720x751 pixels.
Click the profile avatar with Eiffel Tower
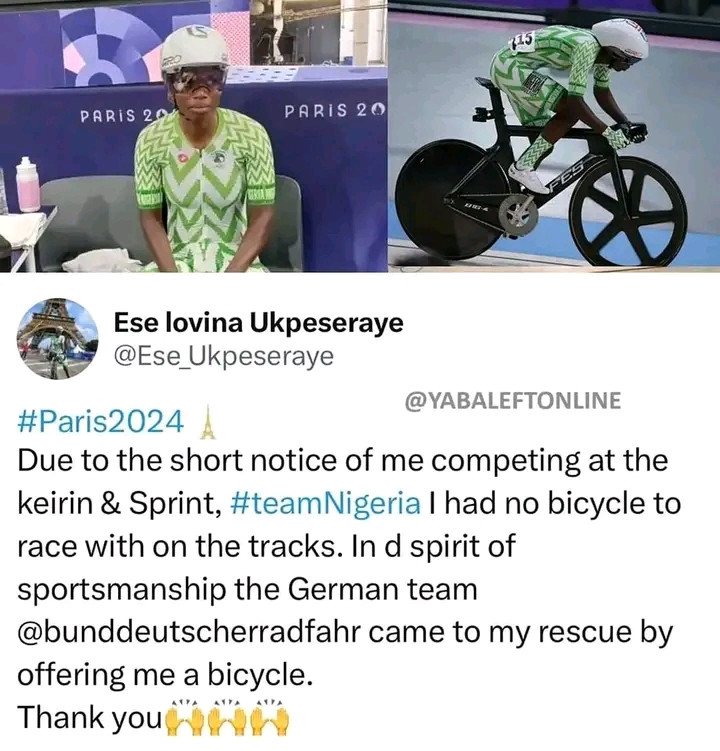tap(58, 338)
